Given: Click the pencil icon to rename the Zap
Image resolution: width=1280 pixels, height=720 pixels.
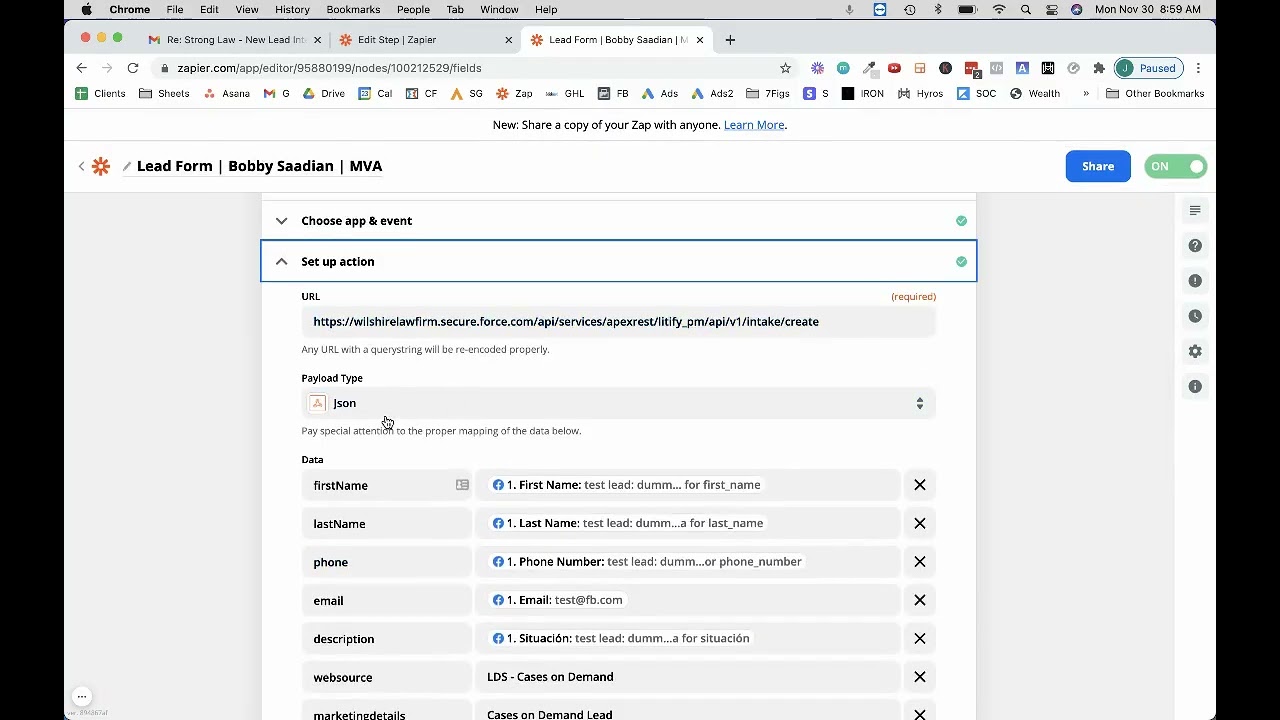Looking at the screenshot, I should [127, 166].
